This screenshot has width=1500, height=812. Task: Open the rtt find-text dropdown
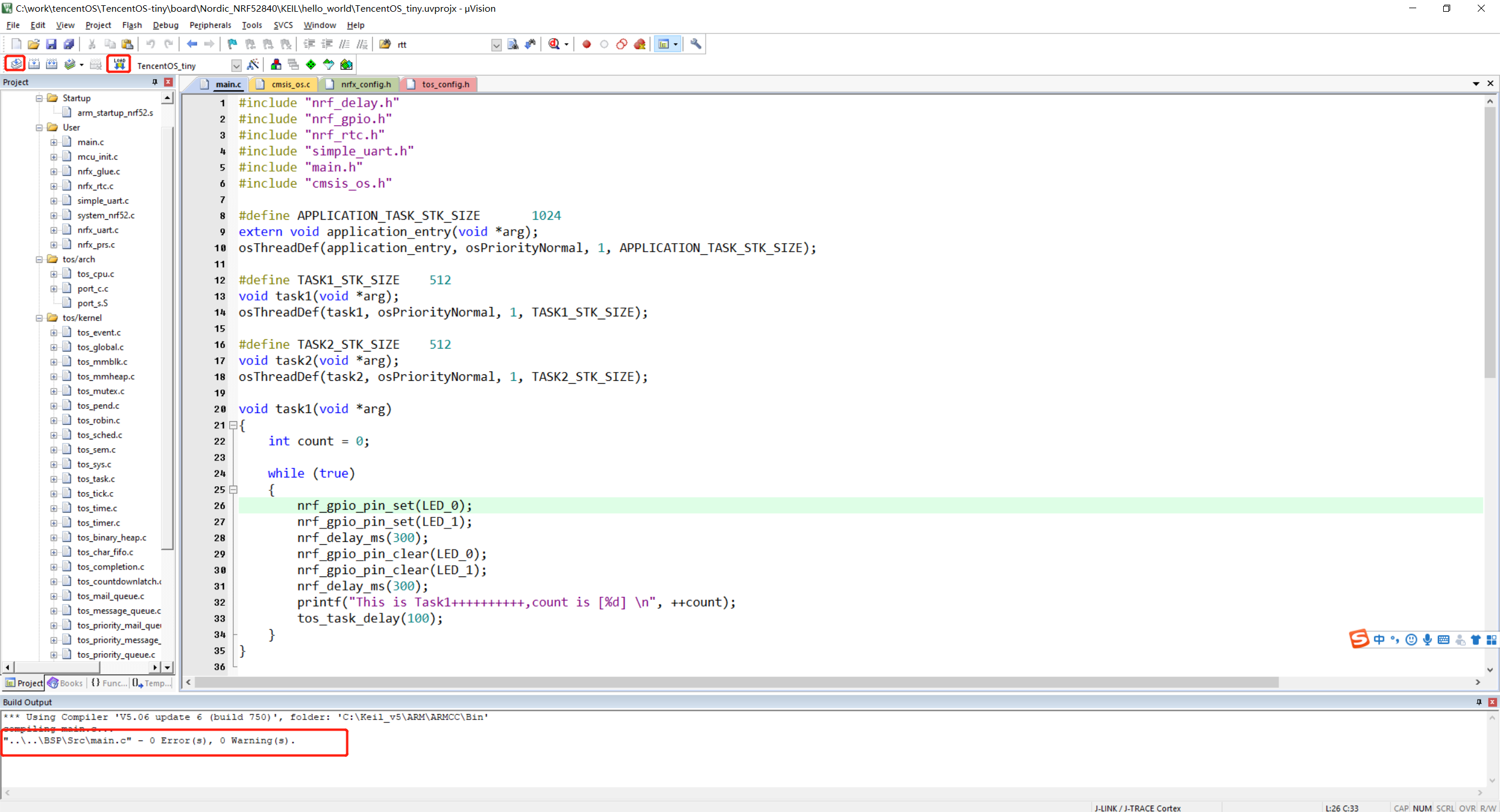coord(496,45)
